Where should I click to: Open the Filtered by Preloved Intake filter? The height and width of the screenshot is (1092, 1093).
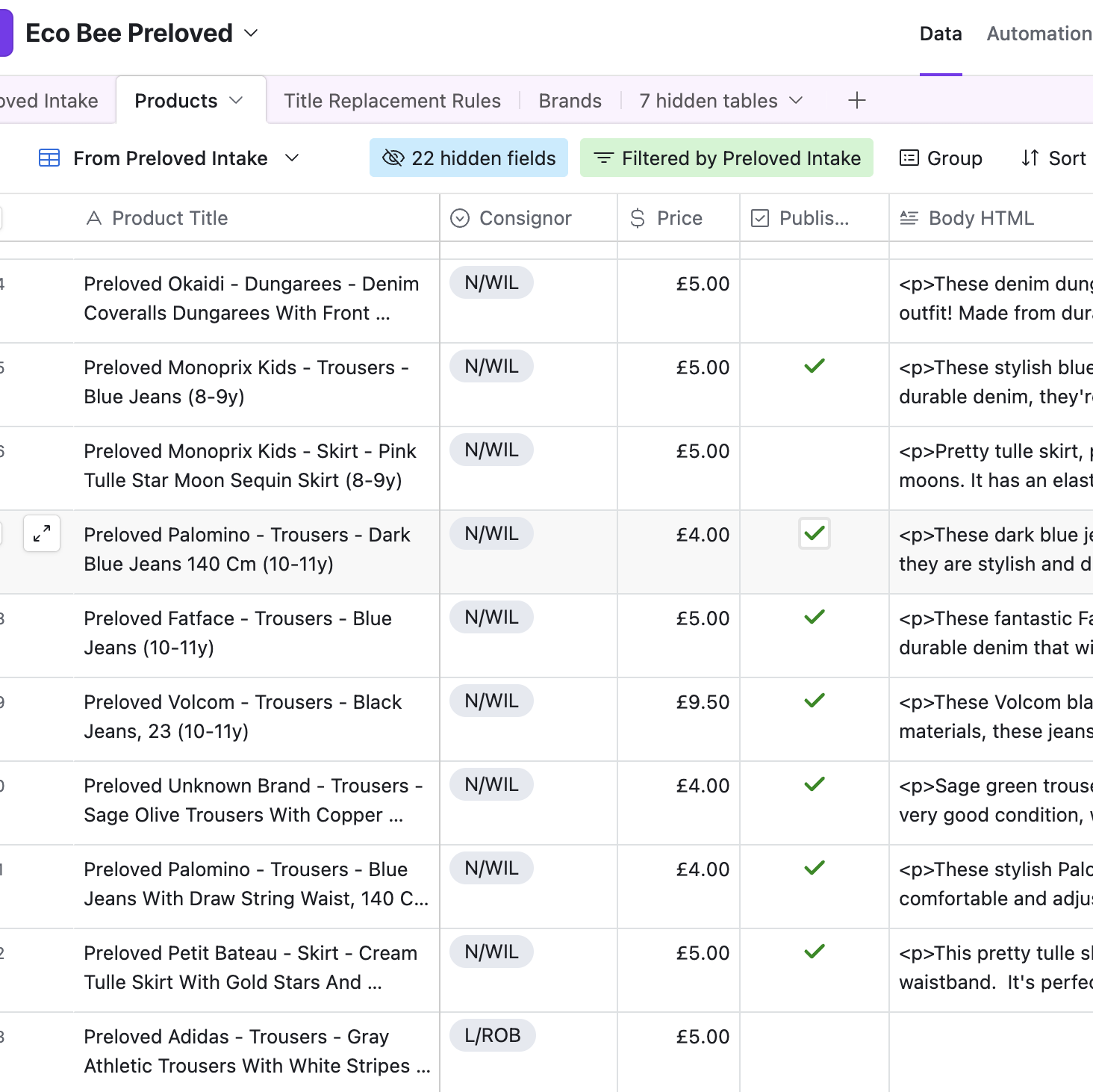click(x=726, y=158)
